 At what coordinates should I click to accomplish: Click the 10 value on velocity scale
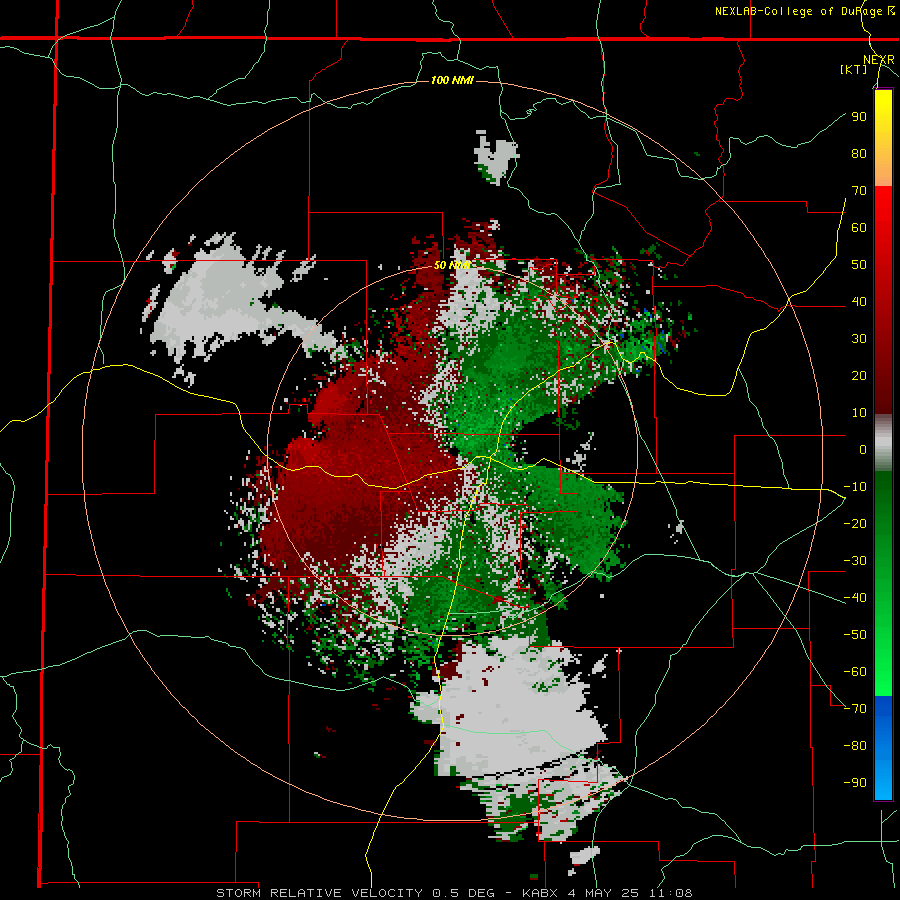[x=859, y=413]
